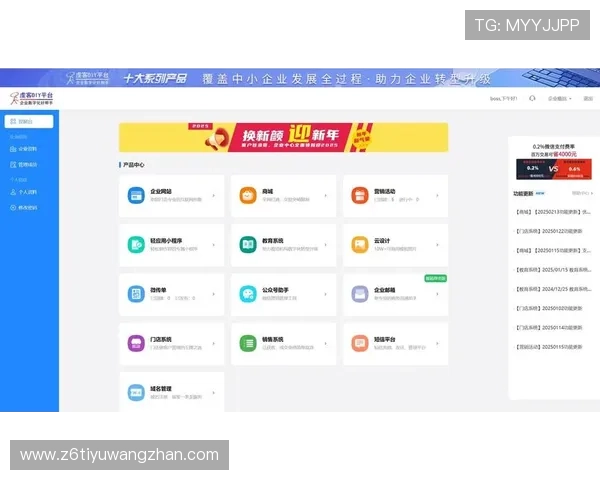Open 【商城】【20250213功能更新】 update entry
Image resolution: width=600 pixels, height=480 pixels.
pos(553,212)
